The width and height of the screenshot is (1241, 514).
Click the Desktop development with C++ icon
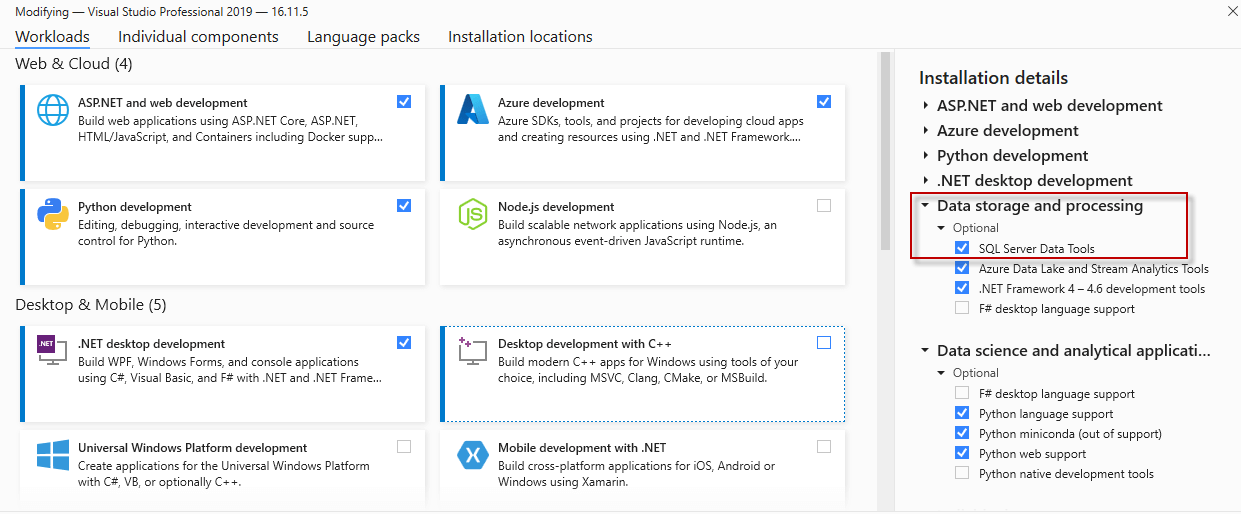click(x=472, y=351)
